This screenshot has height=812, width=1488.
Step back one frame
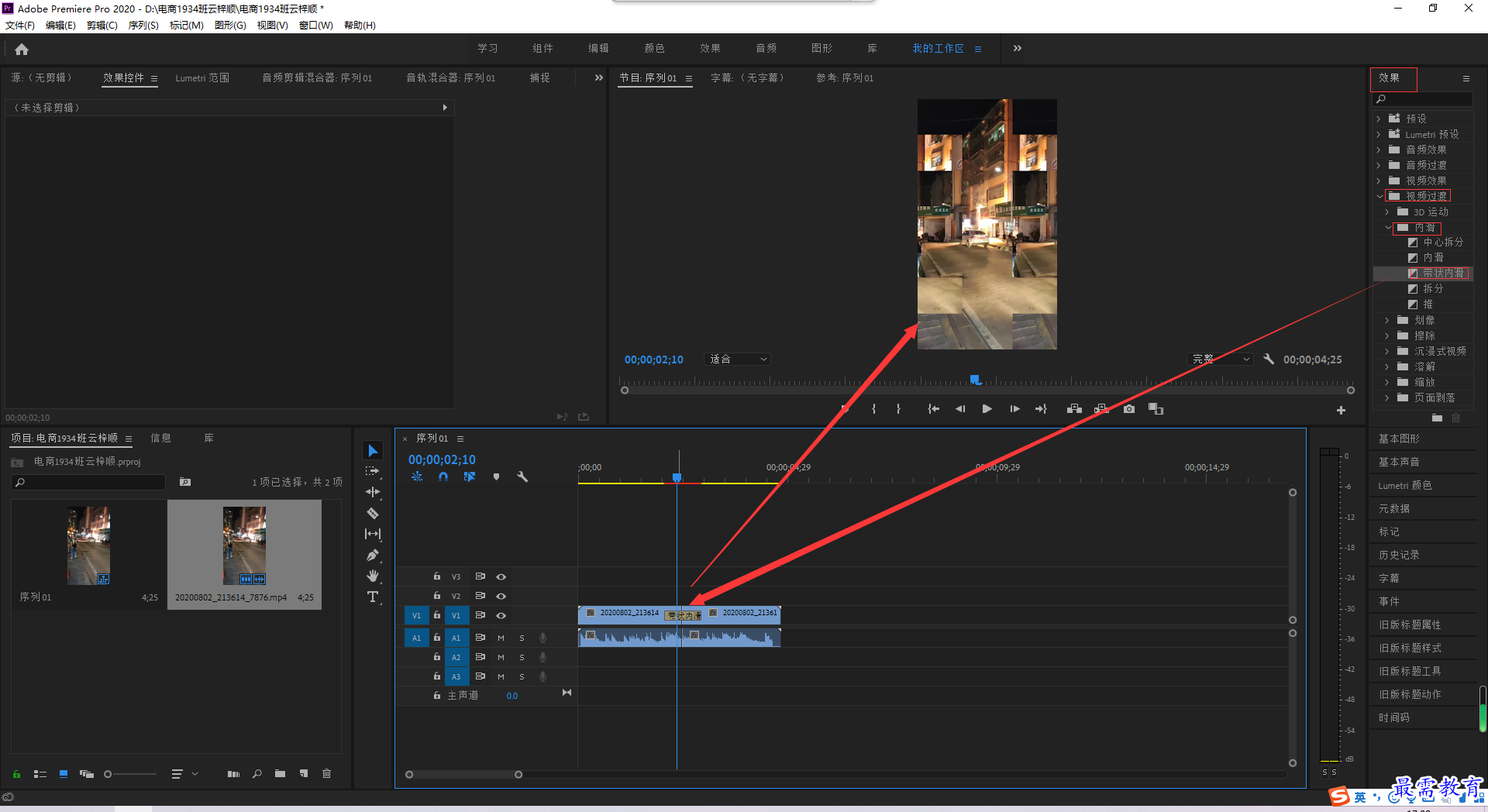pyautogui.click(x=960, y=409)
